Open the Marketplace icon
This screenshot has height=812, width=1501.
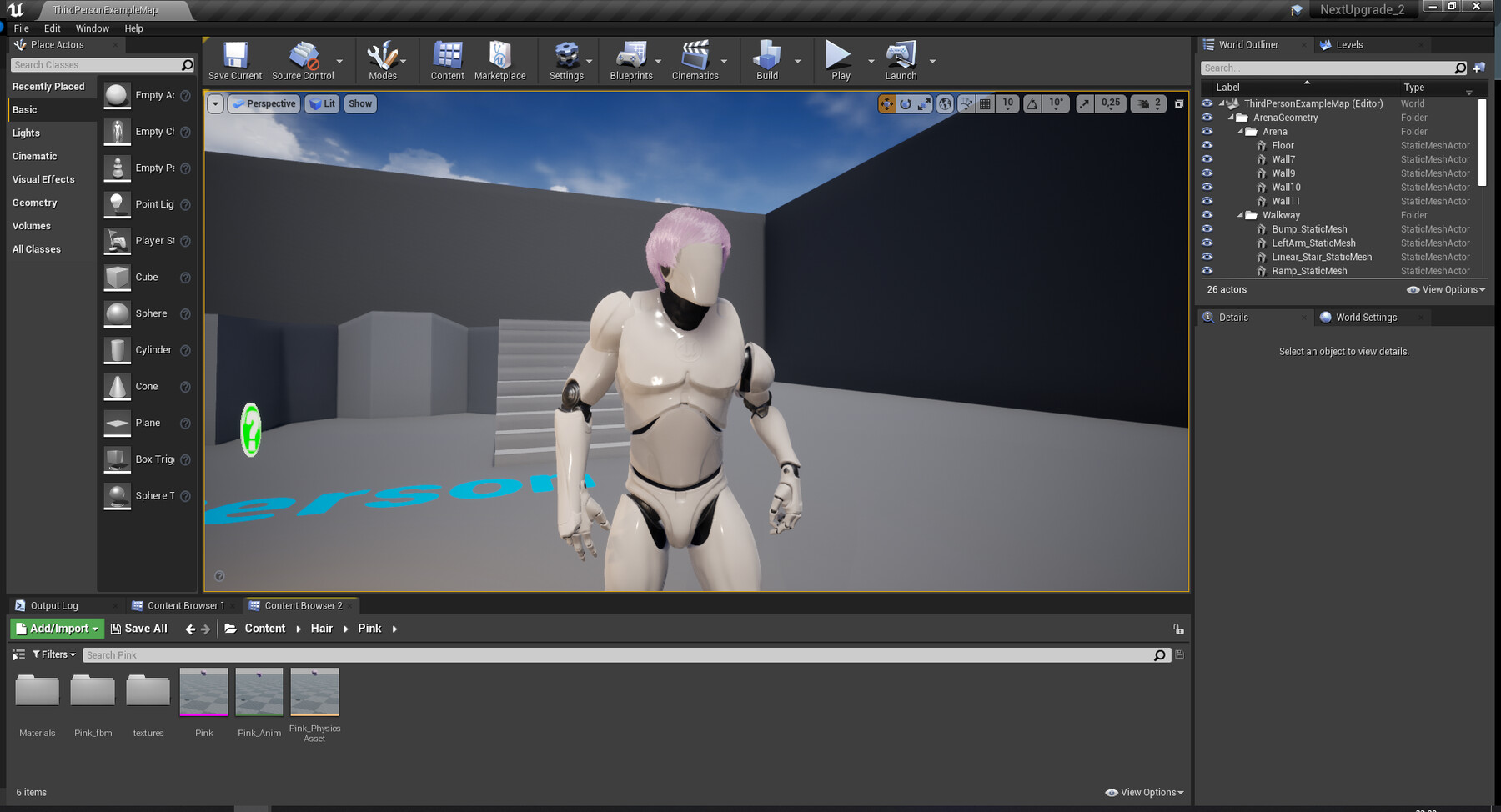coord(500,60)
